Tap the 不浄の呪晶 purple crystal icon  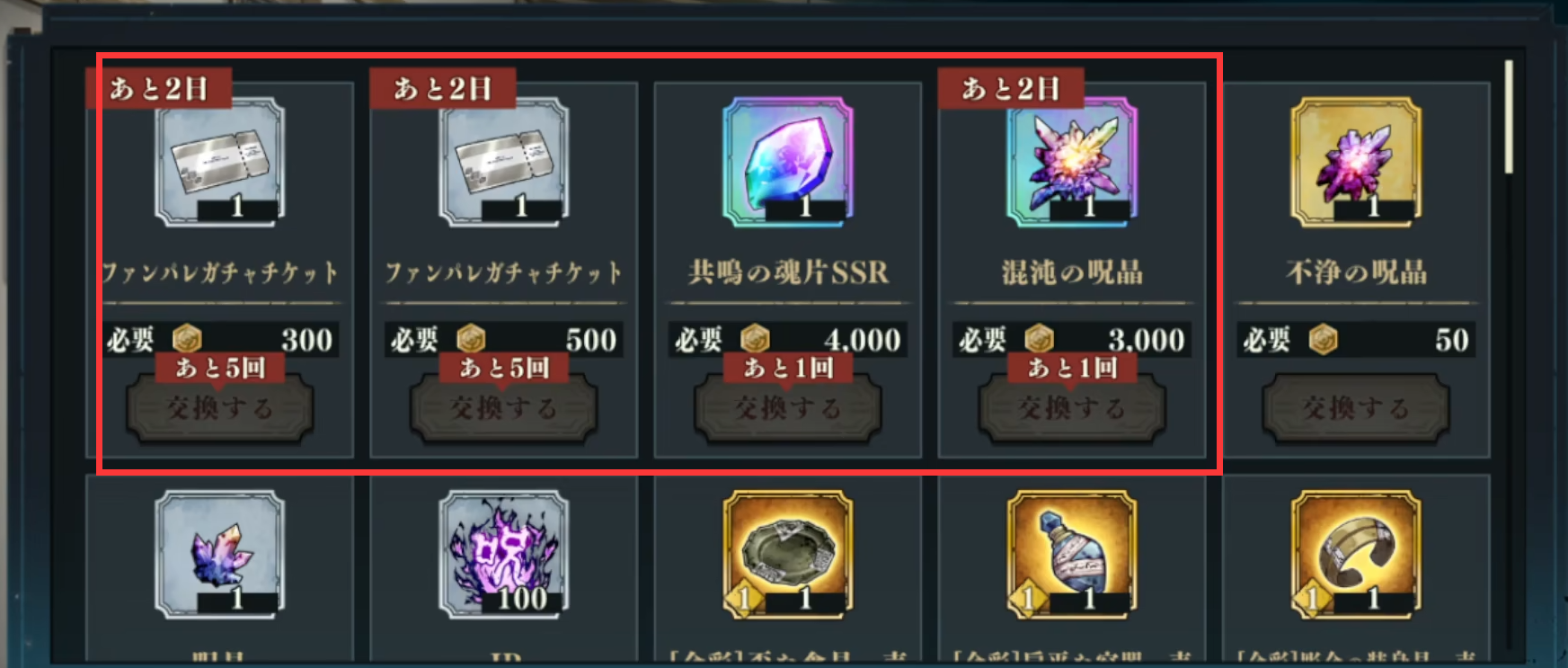pyautogui.click(x=1356, y=162)
